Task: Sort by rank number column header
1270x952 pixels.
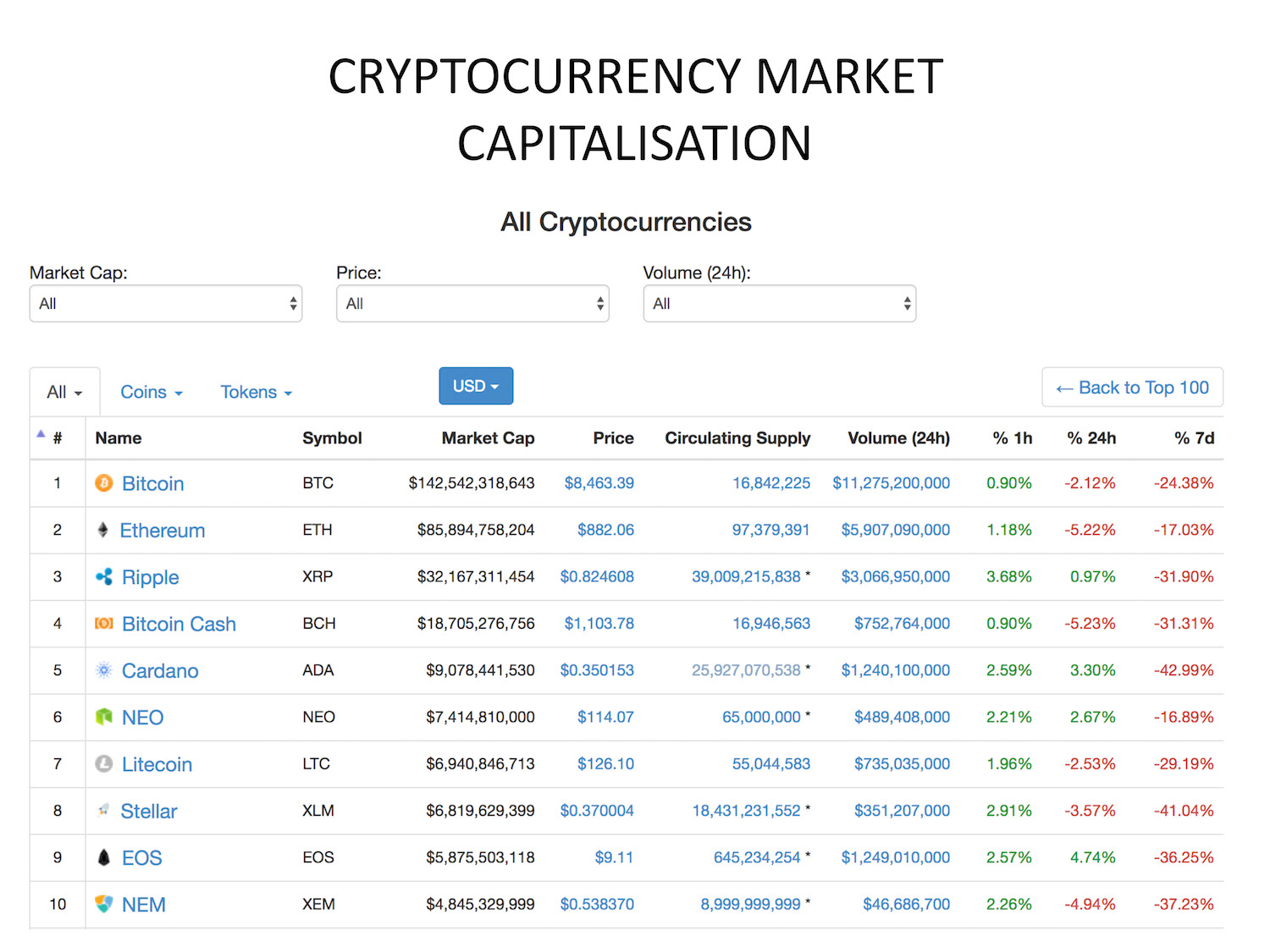Action: point(57,438)
